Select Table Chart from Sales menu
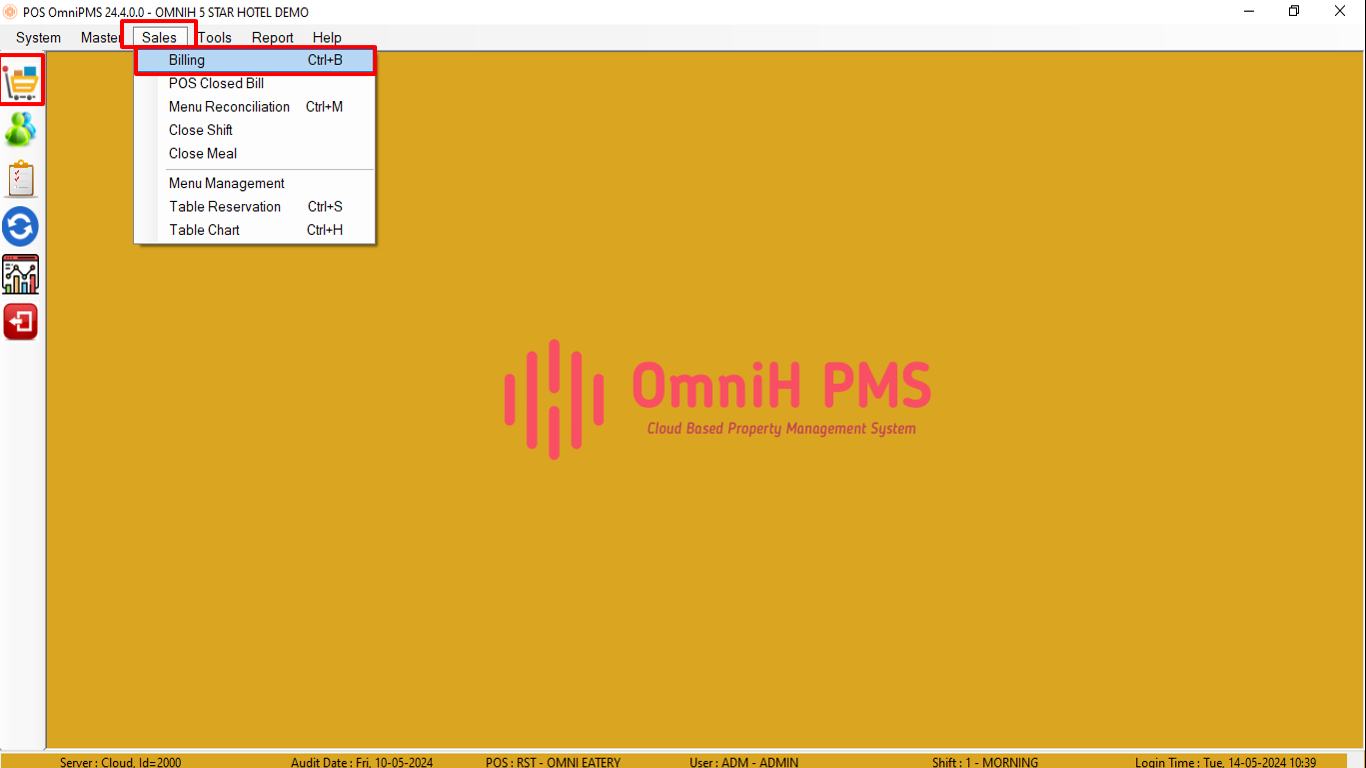This screenshot has height=768, width=1366. pyautogui.click(x=255, y=230)
